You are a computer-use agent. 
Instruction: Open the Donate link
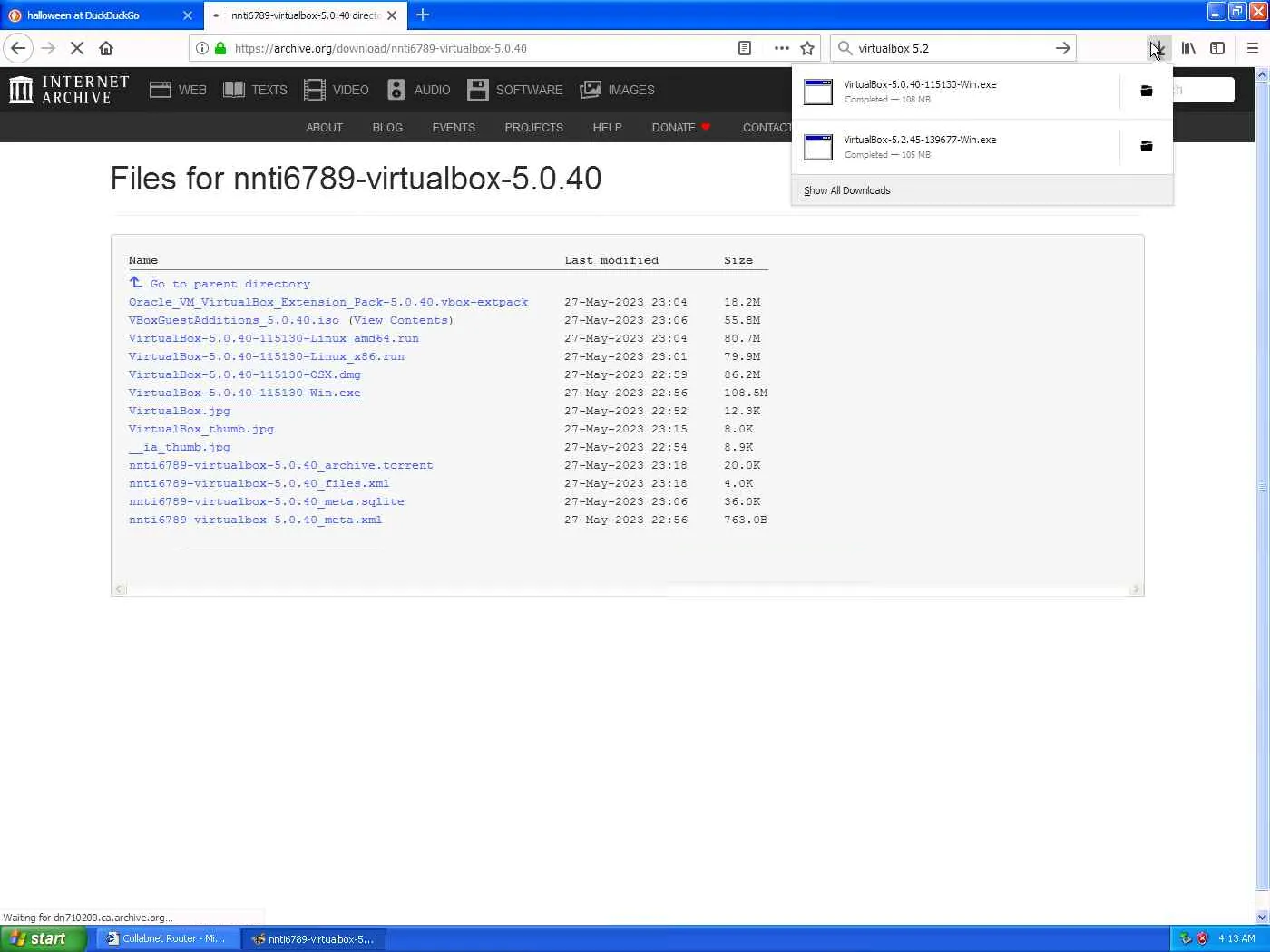click(681, 128)
